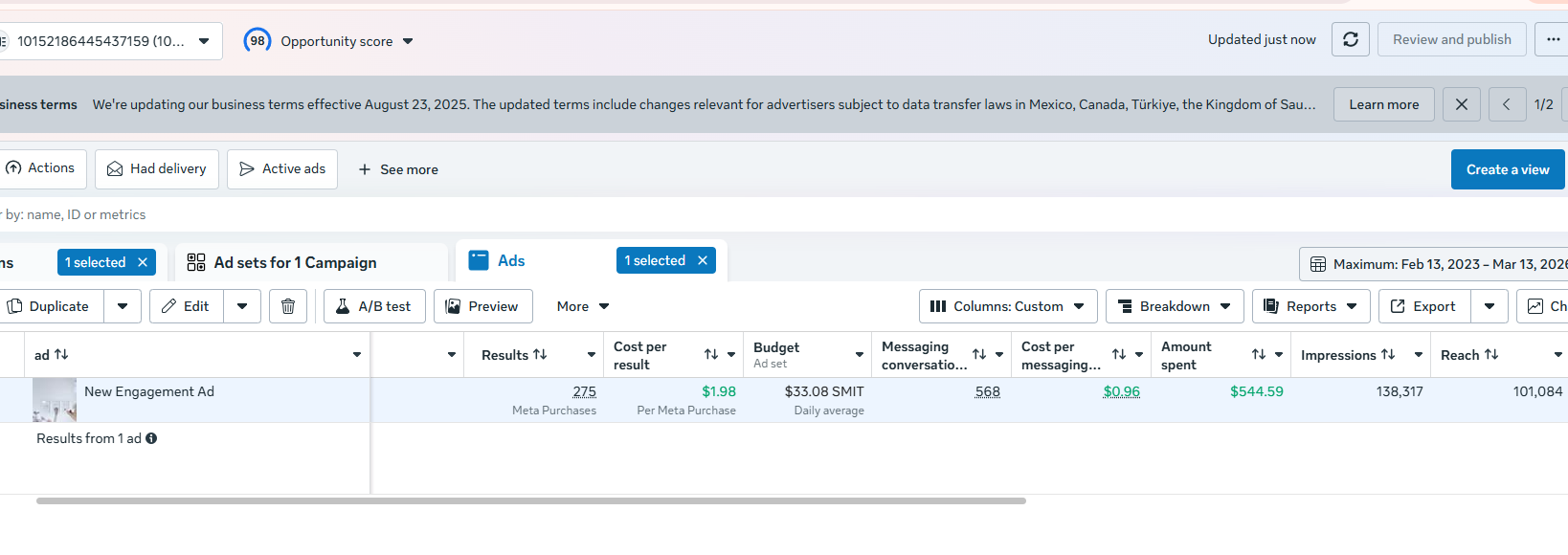
Task: Sort by Results column arrows
Action: (x=540, y=355)
